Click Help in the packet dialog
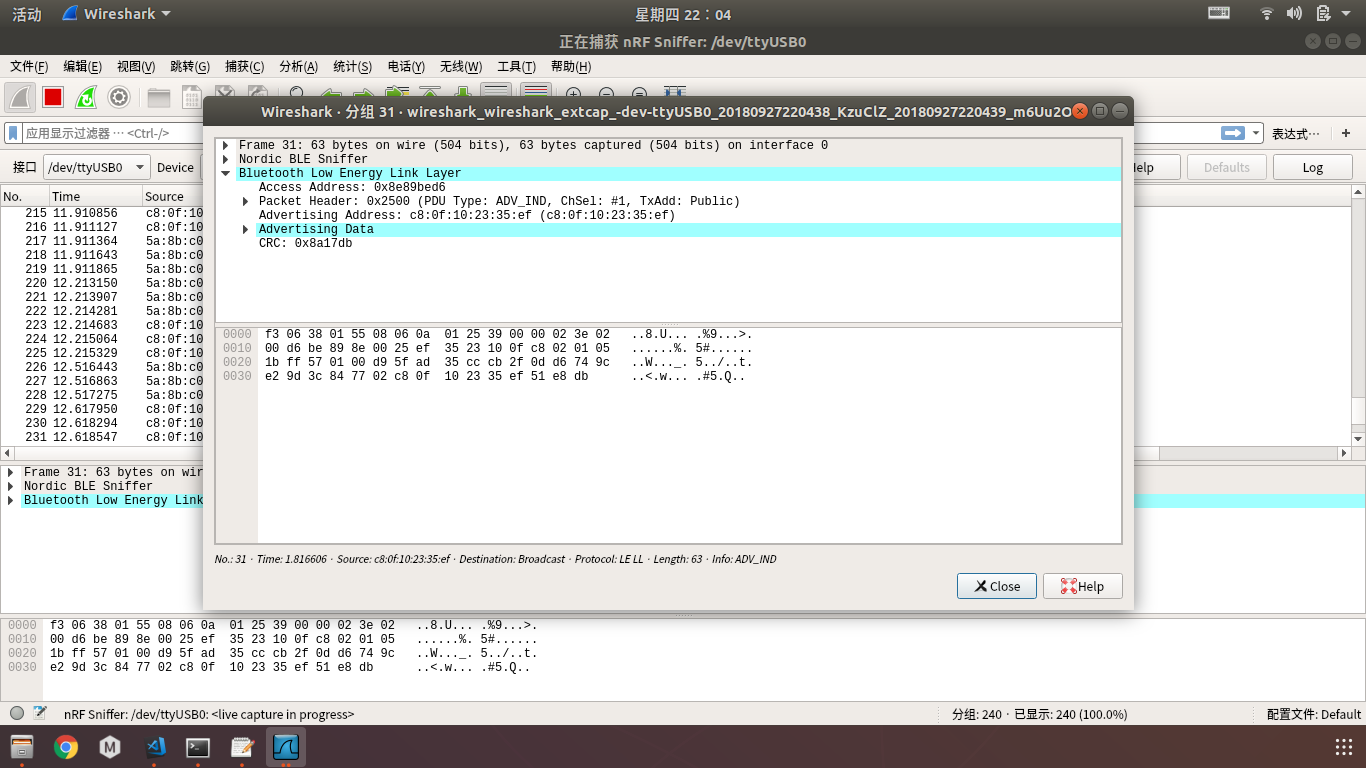This screenshot has height=768, width=1366. tap(1082, 586)
